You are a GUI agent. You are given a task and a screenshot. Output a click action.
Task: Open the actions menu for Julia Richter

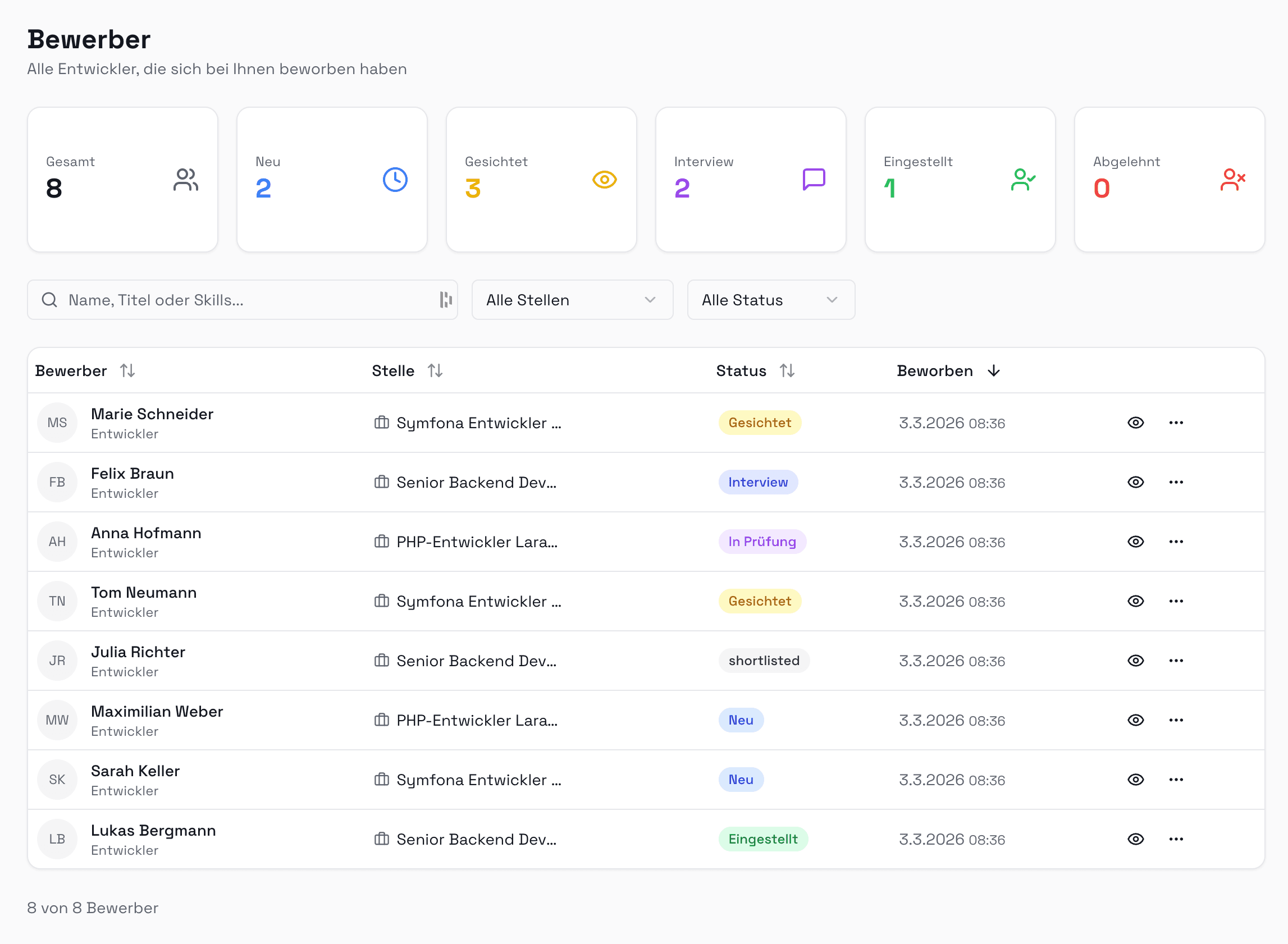(1176, 661)
